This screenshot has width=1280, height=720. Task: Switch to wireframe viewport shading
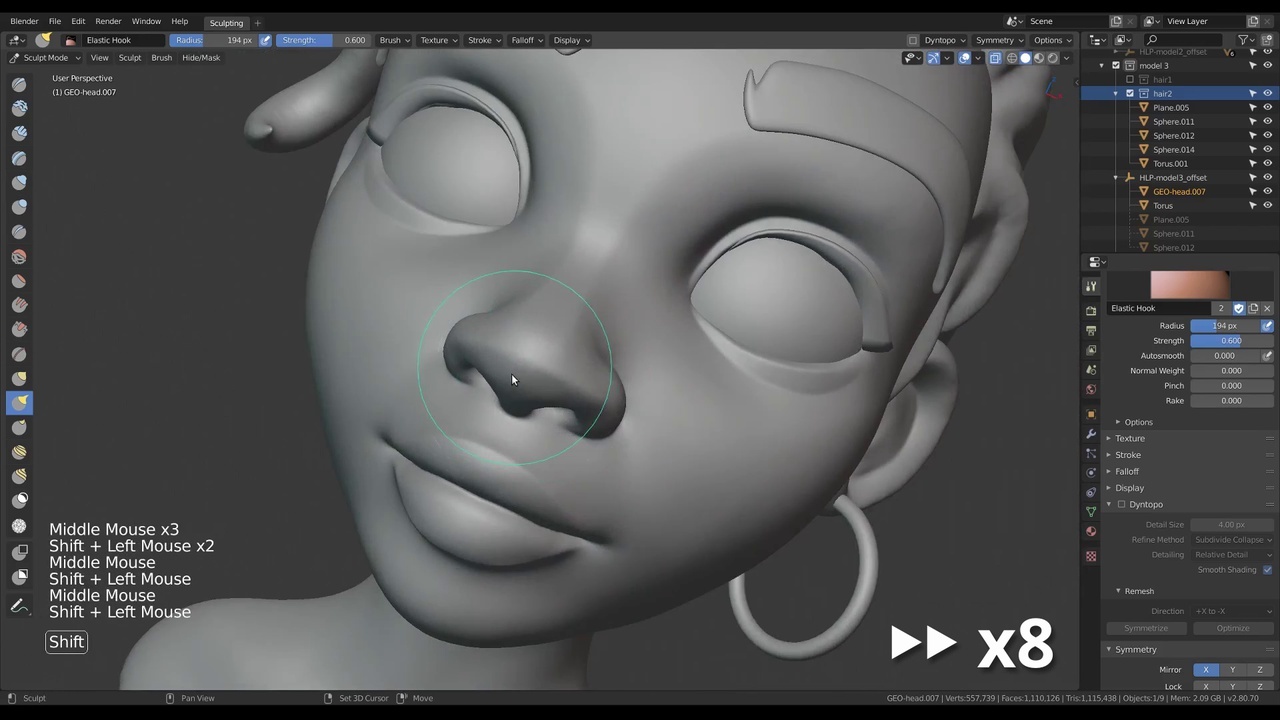coord(1011,58)
